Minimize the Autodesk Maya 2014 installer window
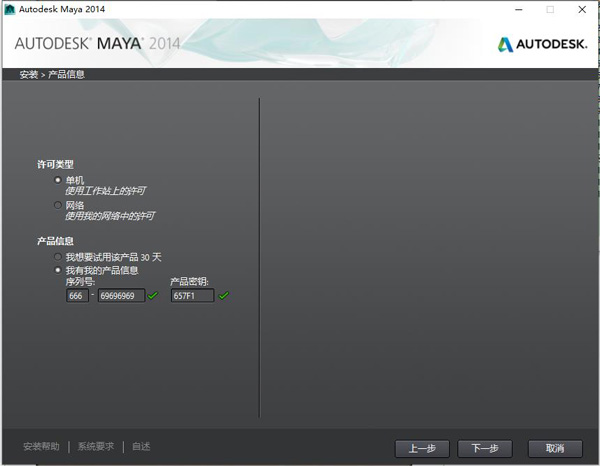Image resolution: width=600 pixels, height=466 pixels. point(519,10)
